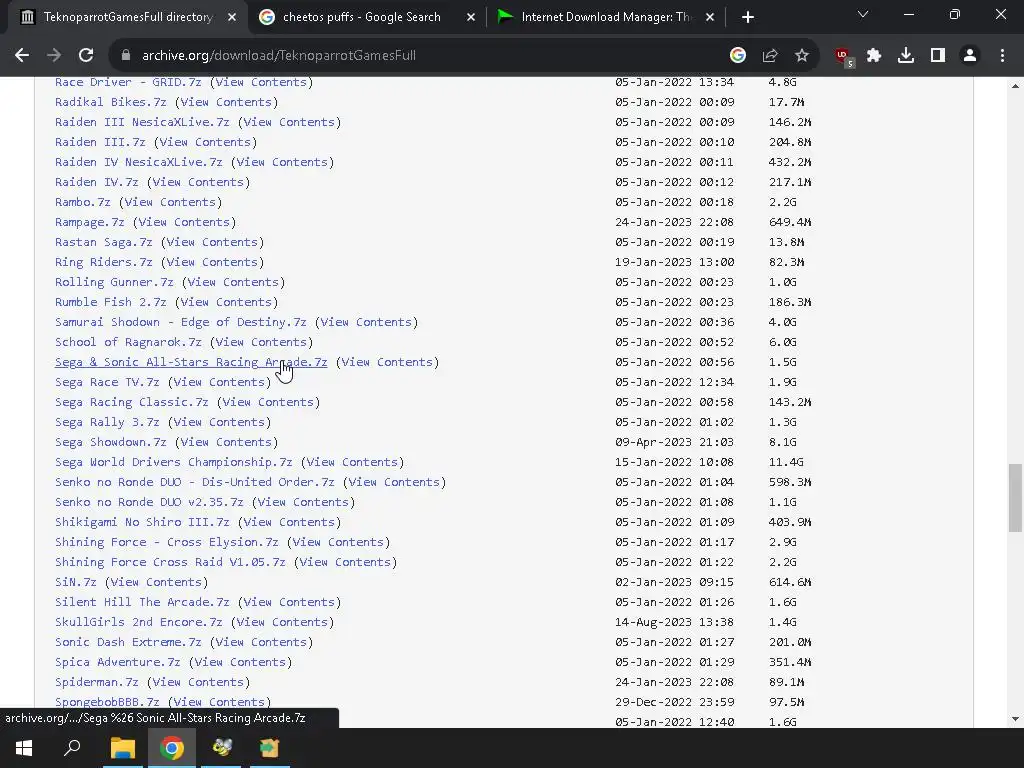This screenshot has height=768, width=1024.
Task: Click the Chrome taskbar icon
Action: pos(172,748)
